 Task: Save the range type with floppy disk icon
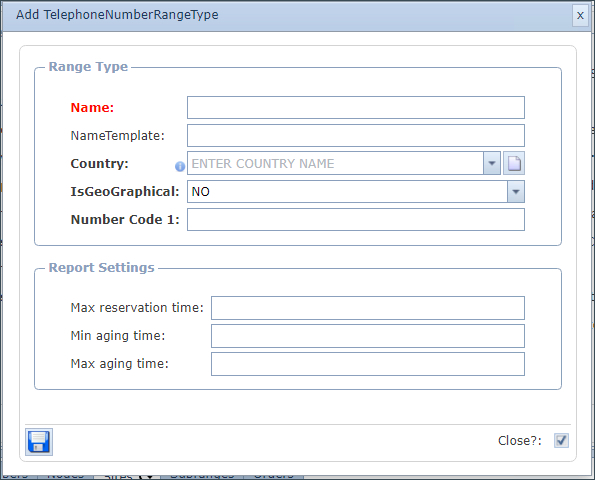39,442
